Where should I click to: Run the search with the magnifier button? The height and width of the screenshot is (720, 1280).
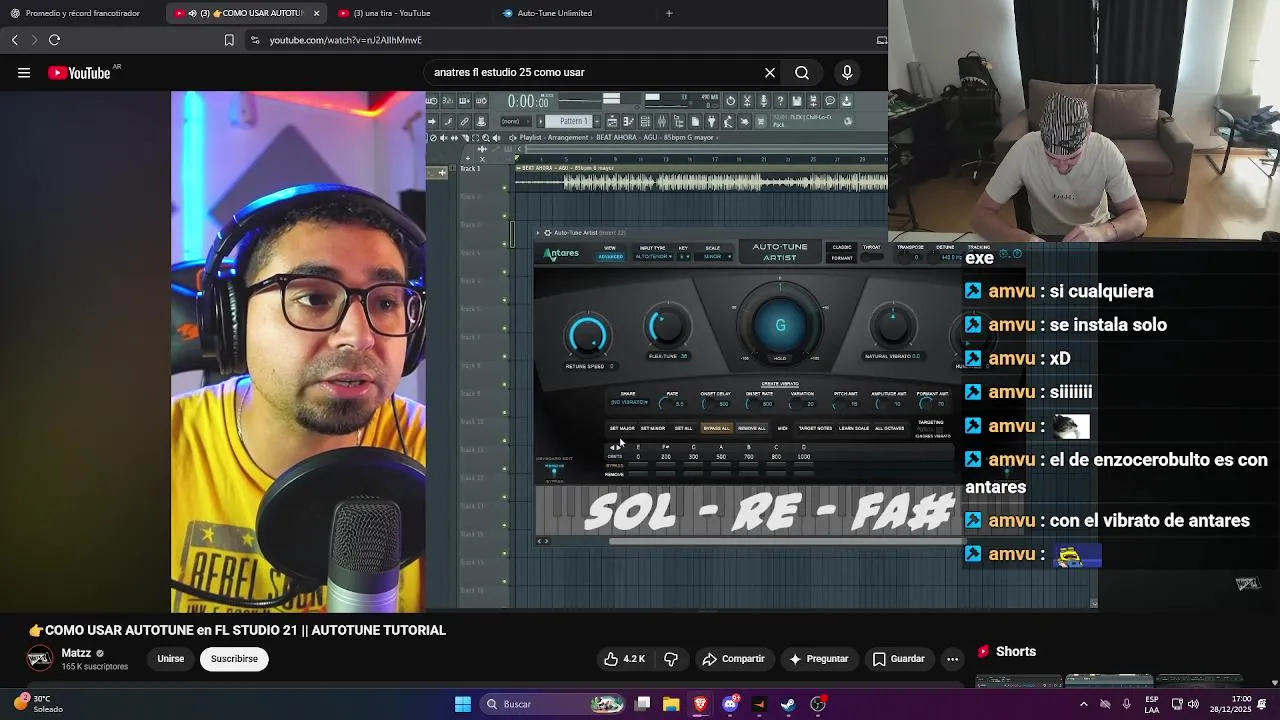point(802,72)
